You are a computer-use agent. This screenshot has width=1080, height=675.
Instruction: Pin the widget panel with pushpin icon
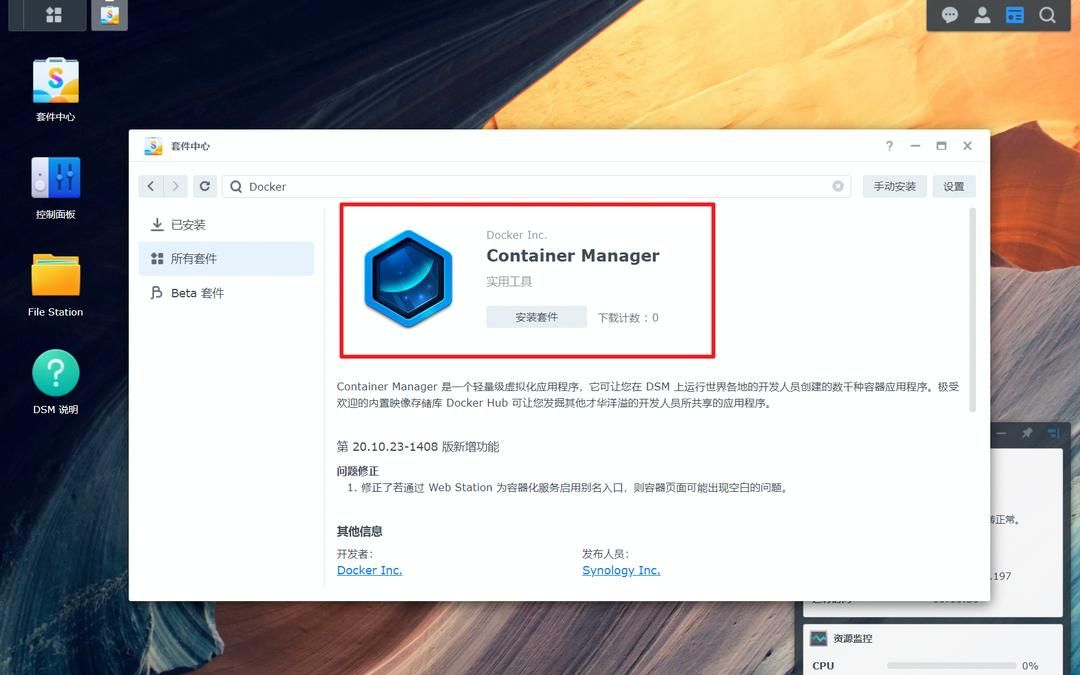1027,434
